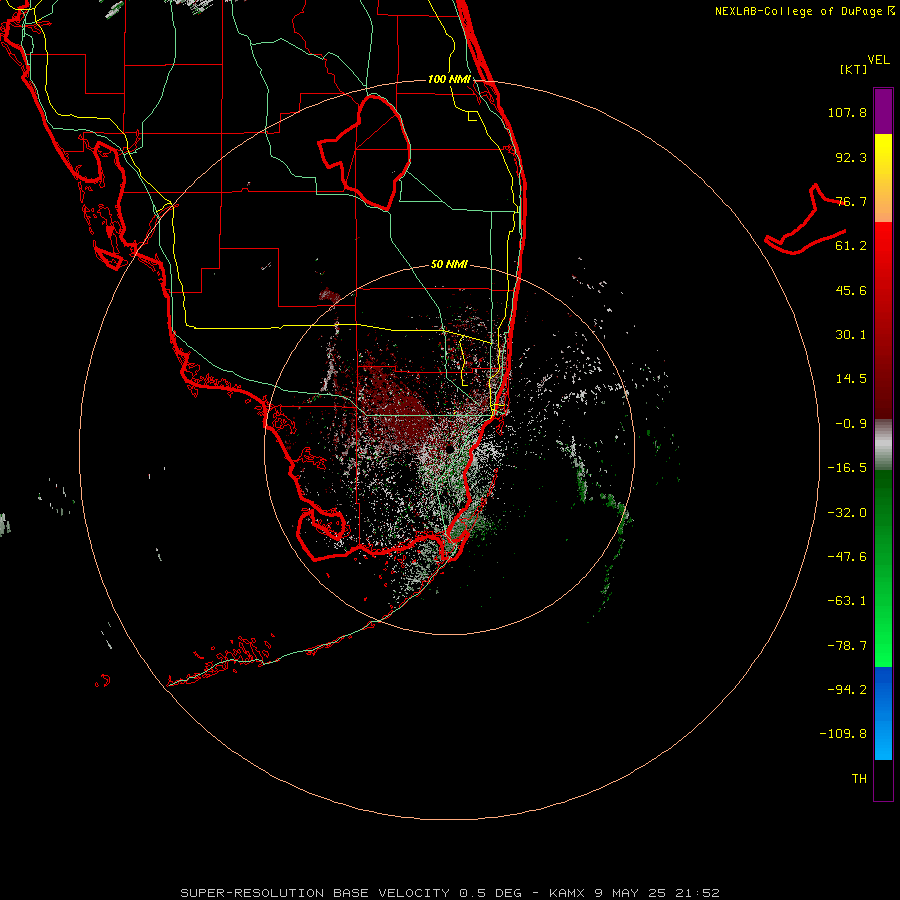The image size is (900, 900).
Task: Select the 76.7 velocity legend value
Action: (x=851, y=201)
